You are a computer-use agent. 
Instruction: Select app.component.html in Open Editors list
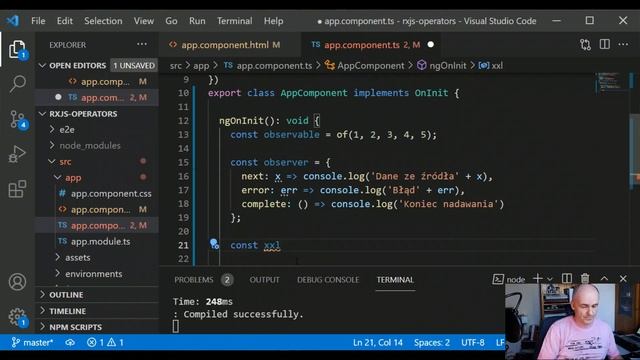pyautogui.click(x=97, y=82)
